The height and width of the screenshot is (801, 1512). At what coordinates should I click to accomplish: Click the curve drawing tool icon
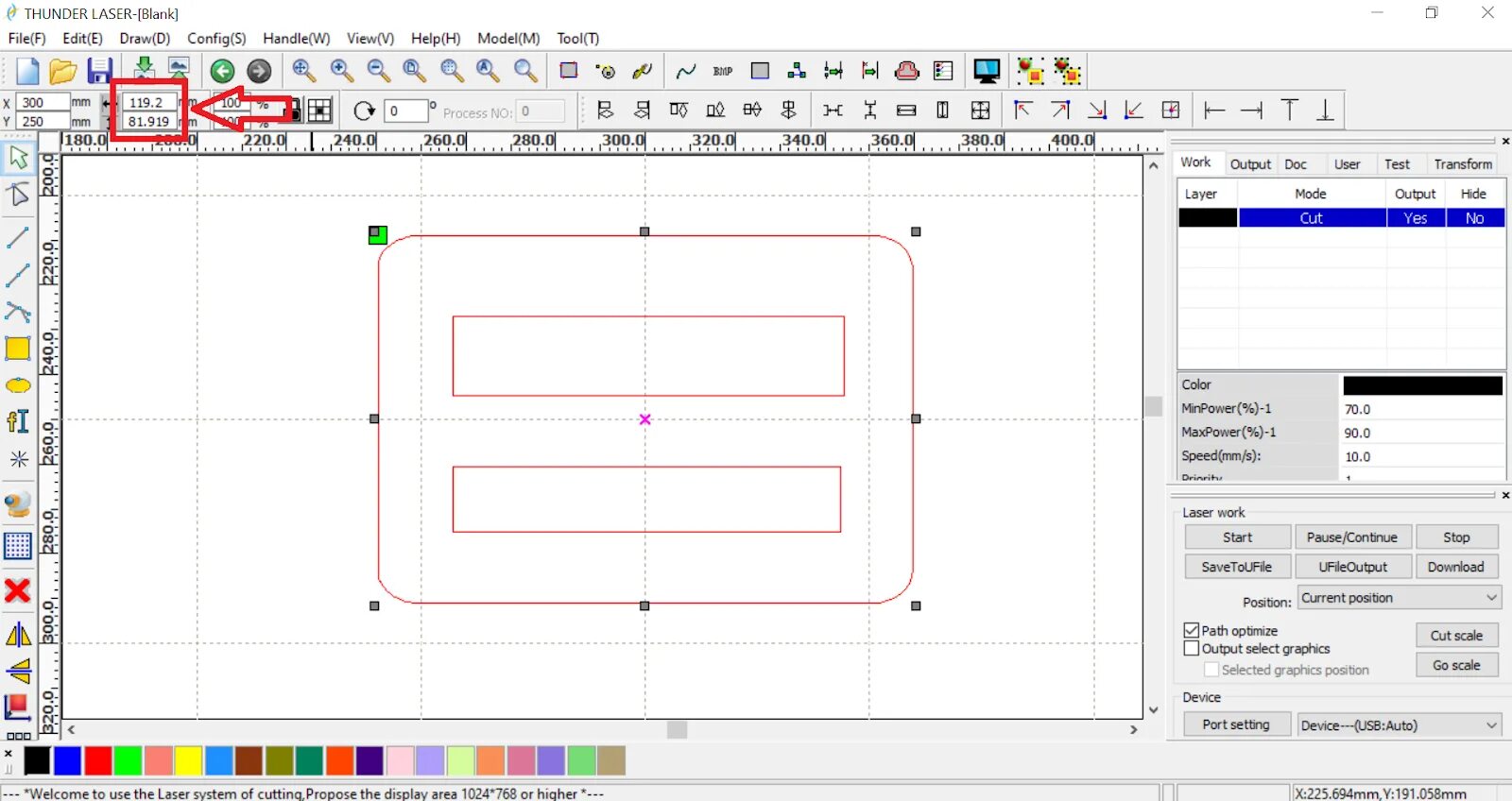point(686,71)
